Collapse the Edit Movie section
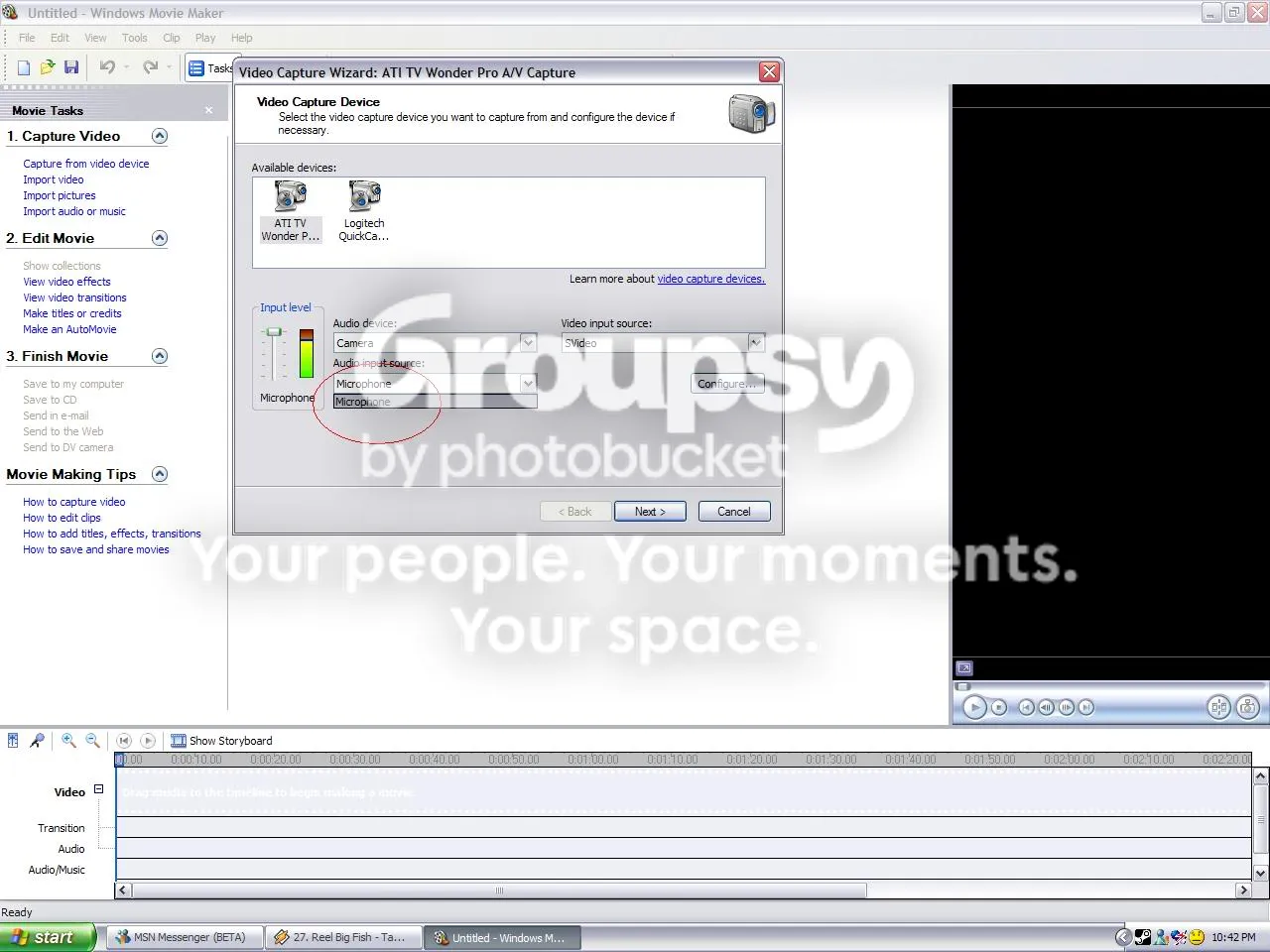The width and height of the screenshot is (1270, 952). (x=160, y=238)
